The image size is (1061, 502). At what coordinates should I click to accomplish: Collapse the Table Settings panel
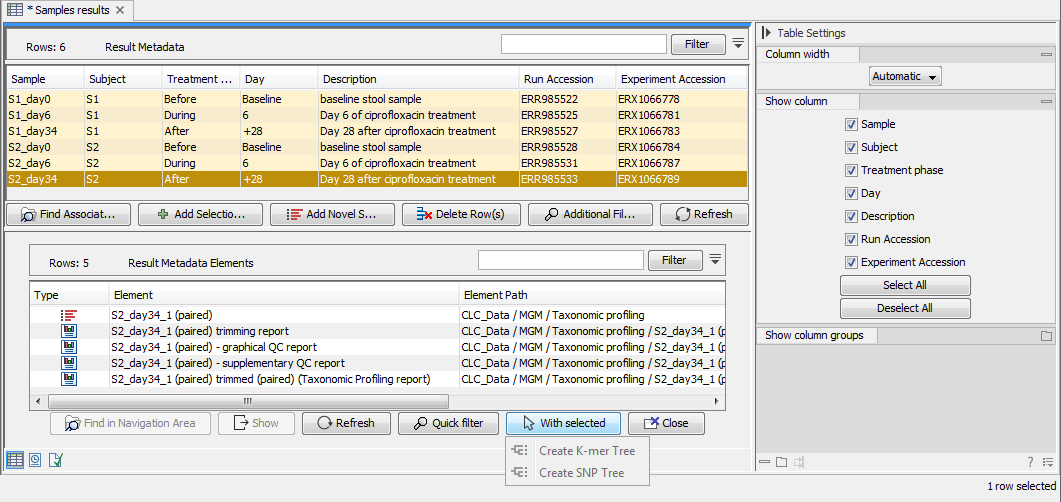click(x=766, y=33)
